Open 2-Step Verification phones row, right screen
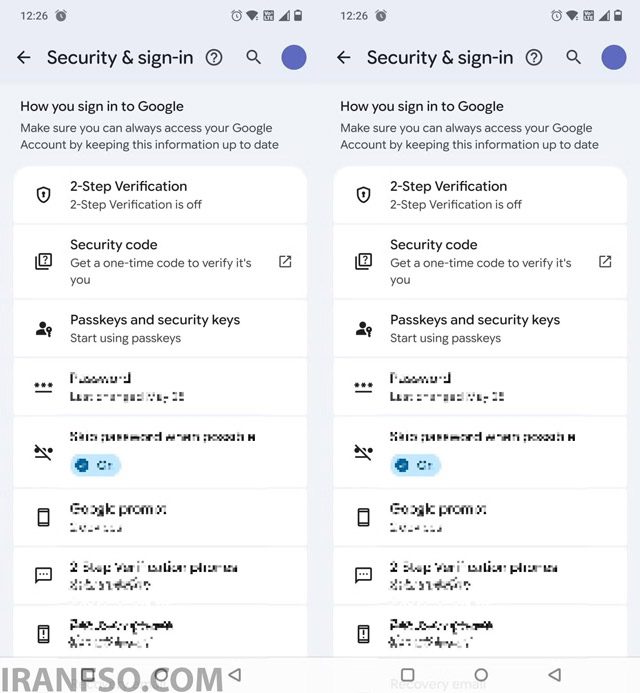This screenshot has height=693, width=640. click(x=480, y=575)
